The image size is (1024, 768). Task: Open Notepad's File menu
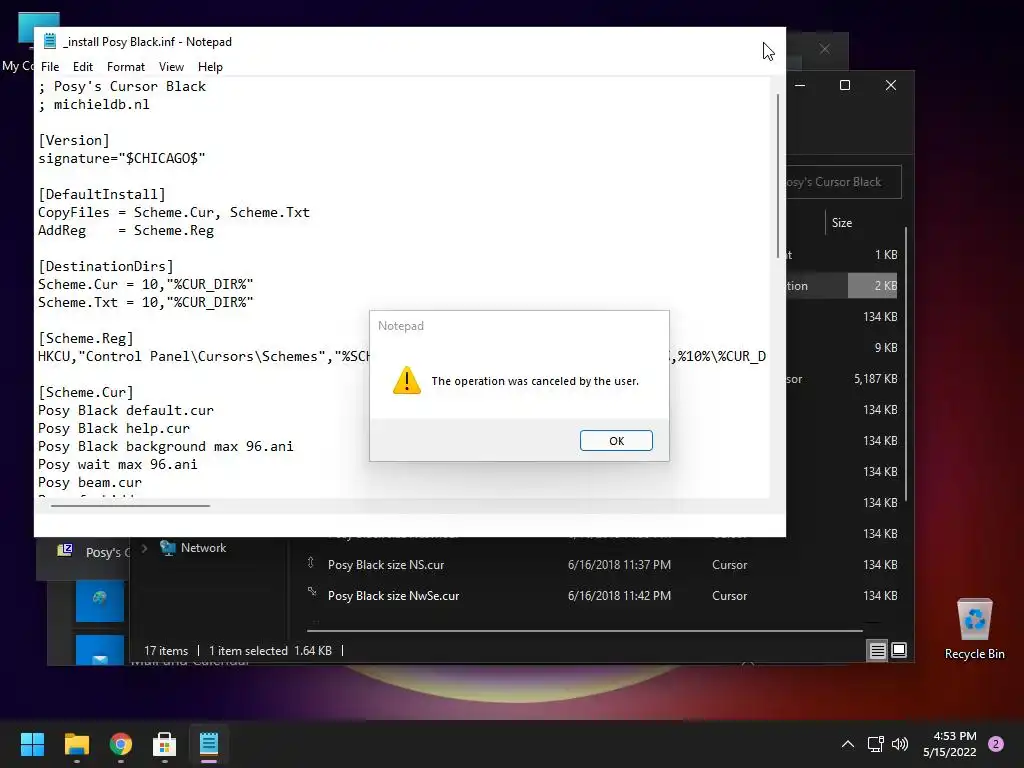pyautogui.click(x=50, y=67)
